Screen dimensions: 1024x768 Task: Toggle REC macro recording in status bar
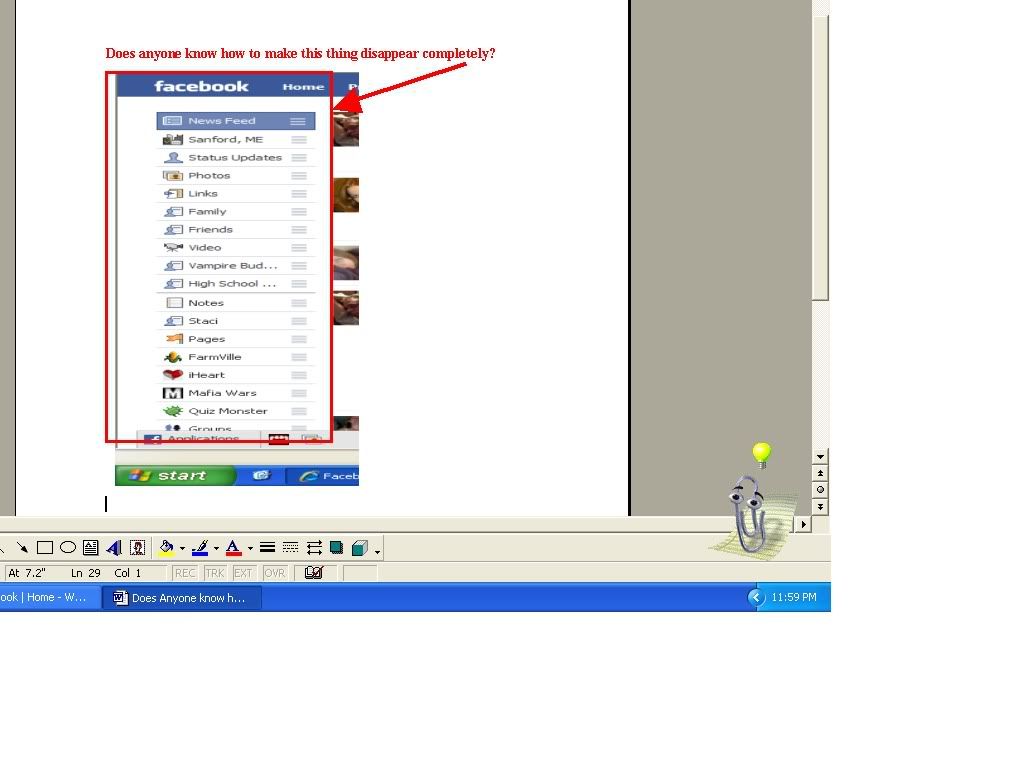(x=185, y=573)
